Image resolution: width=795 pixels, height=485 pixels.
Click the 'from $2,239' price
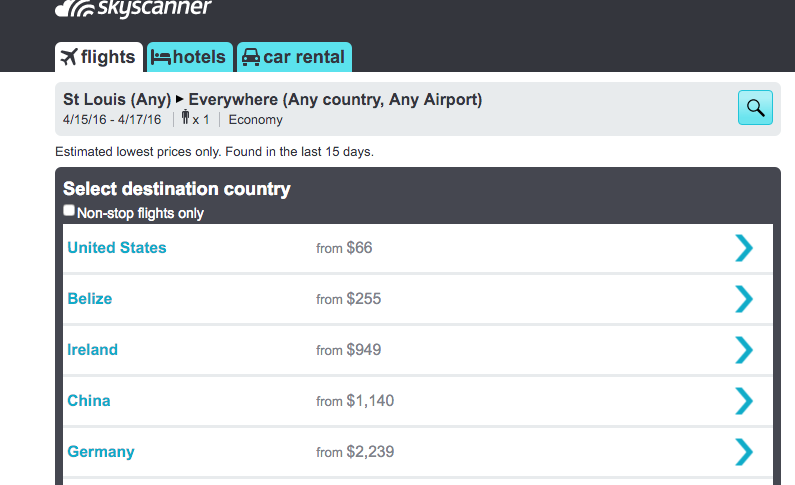click(355, 452)
